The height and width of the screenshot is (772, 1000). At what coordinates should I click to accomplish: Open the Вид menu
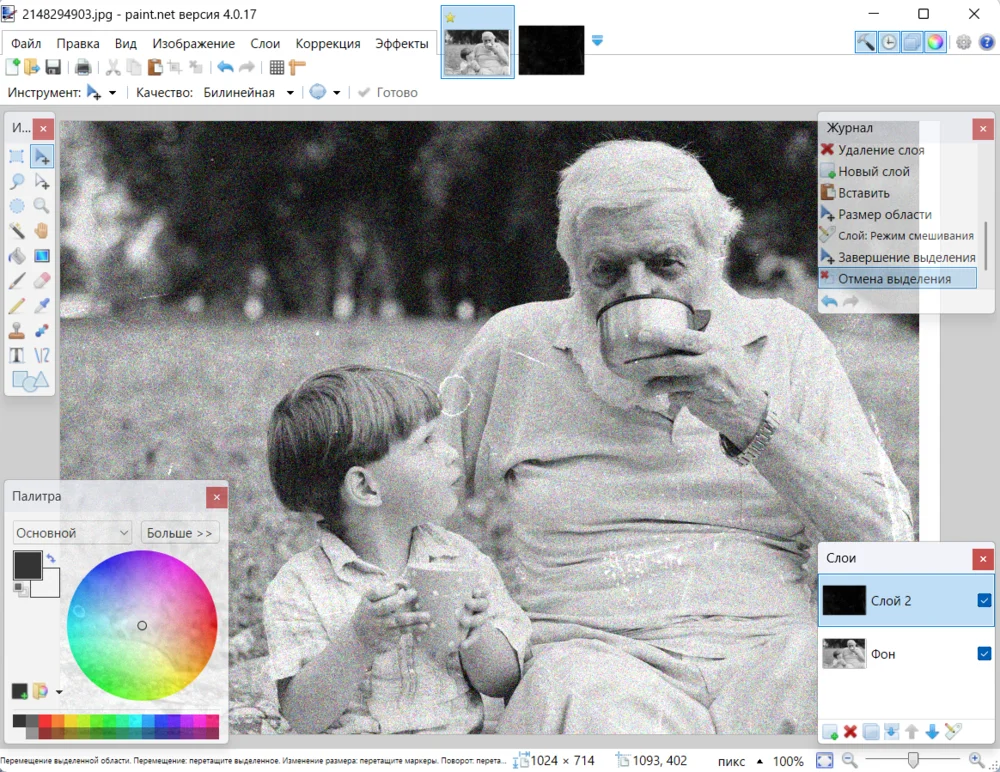[x=126, y=43]
